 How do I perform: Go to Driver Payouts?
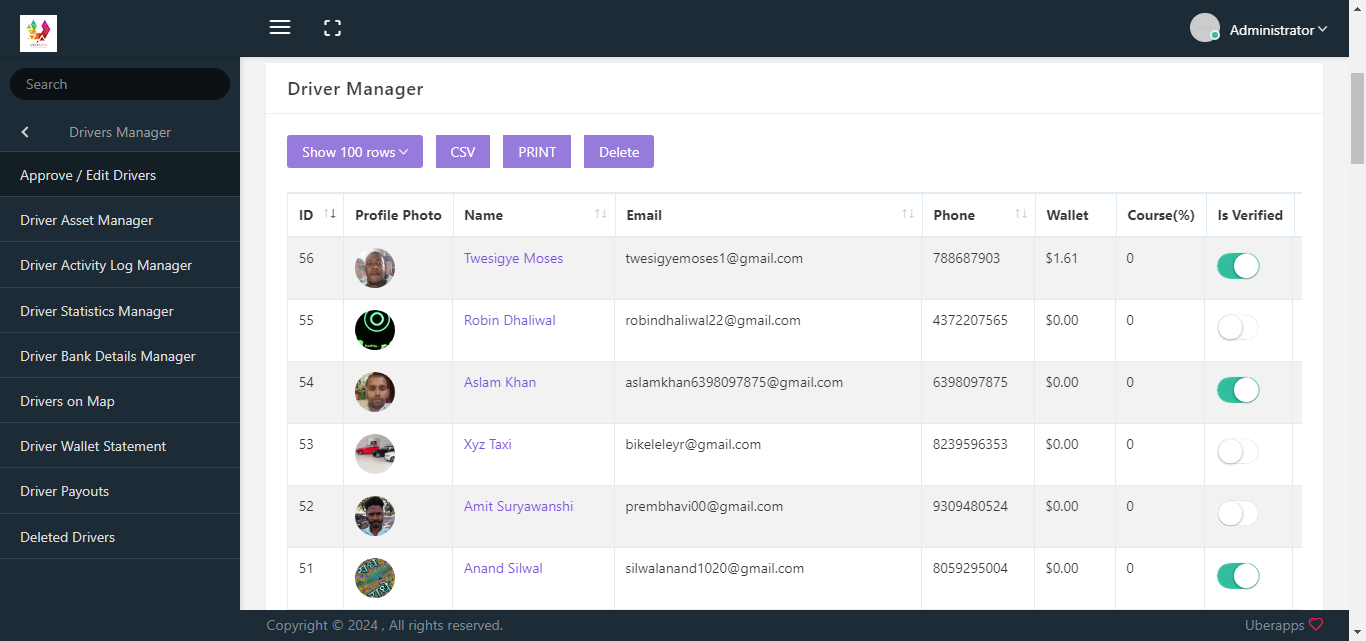(120, 491)
